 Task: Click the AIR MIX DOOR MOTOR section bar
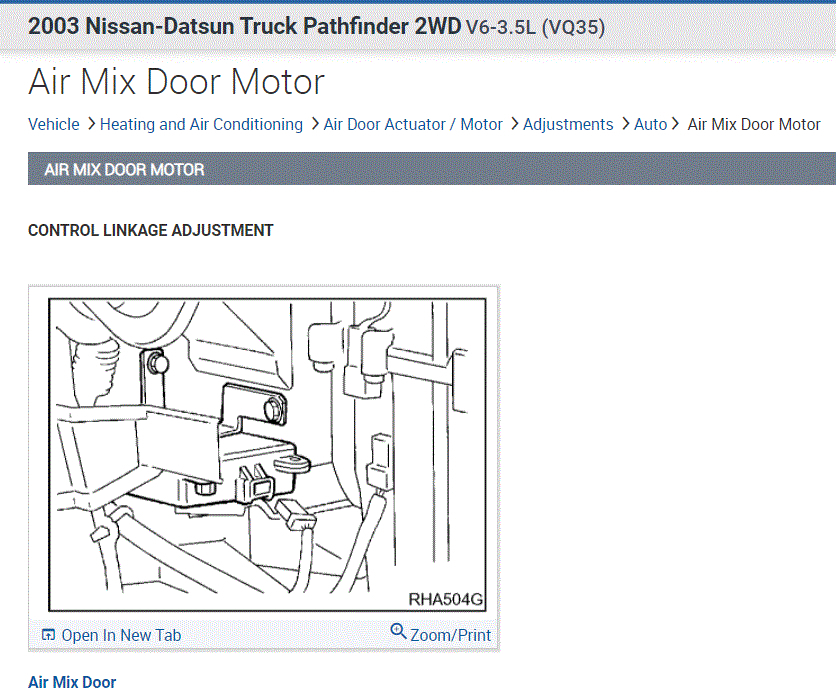432,169
